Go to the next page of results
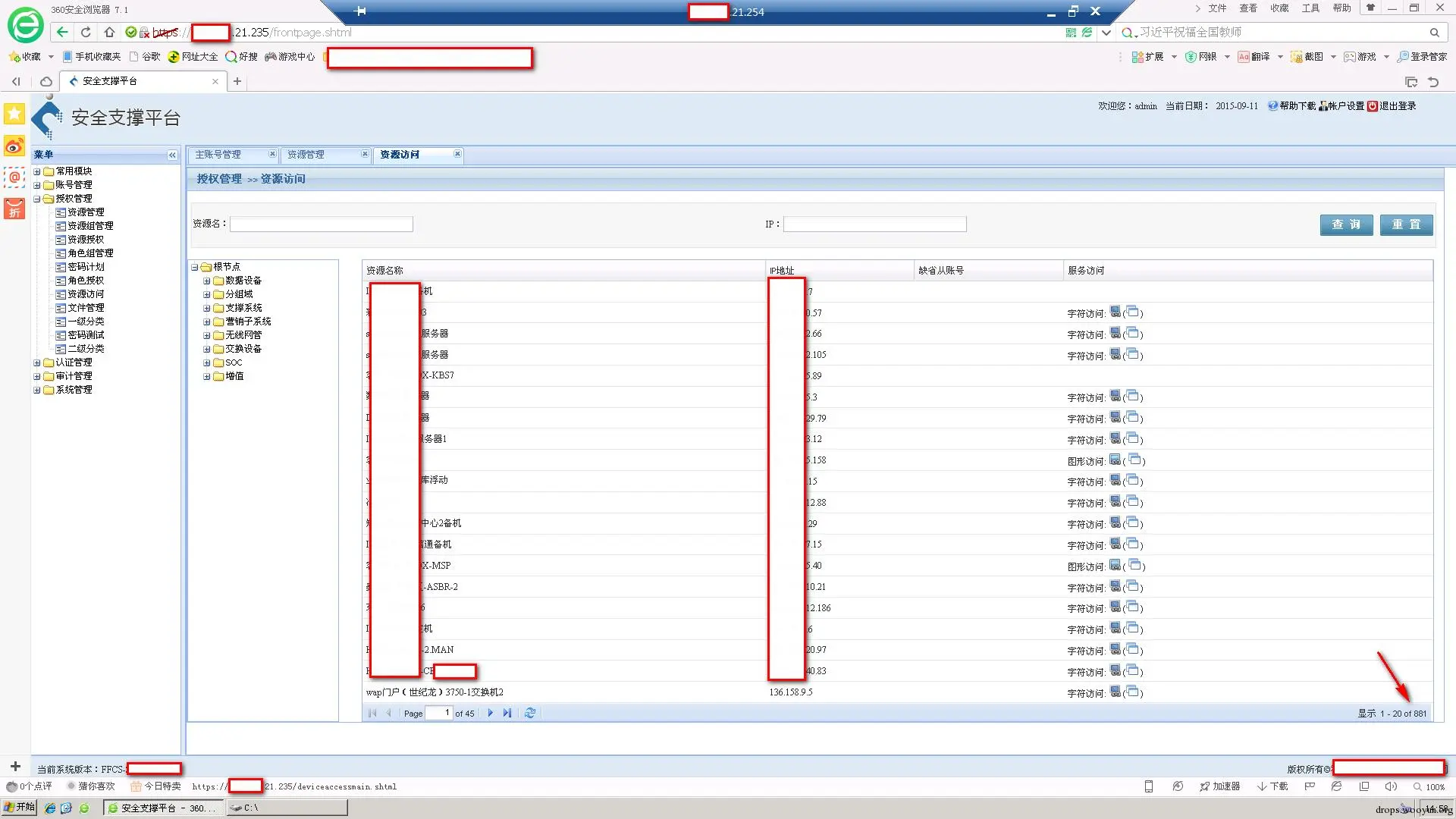 [x=491, y=713]
